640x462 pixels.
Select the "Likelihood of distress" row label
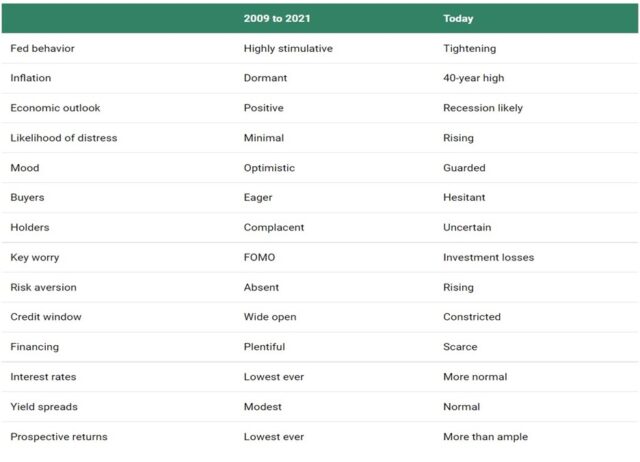point(63,138)
